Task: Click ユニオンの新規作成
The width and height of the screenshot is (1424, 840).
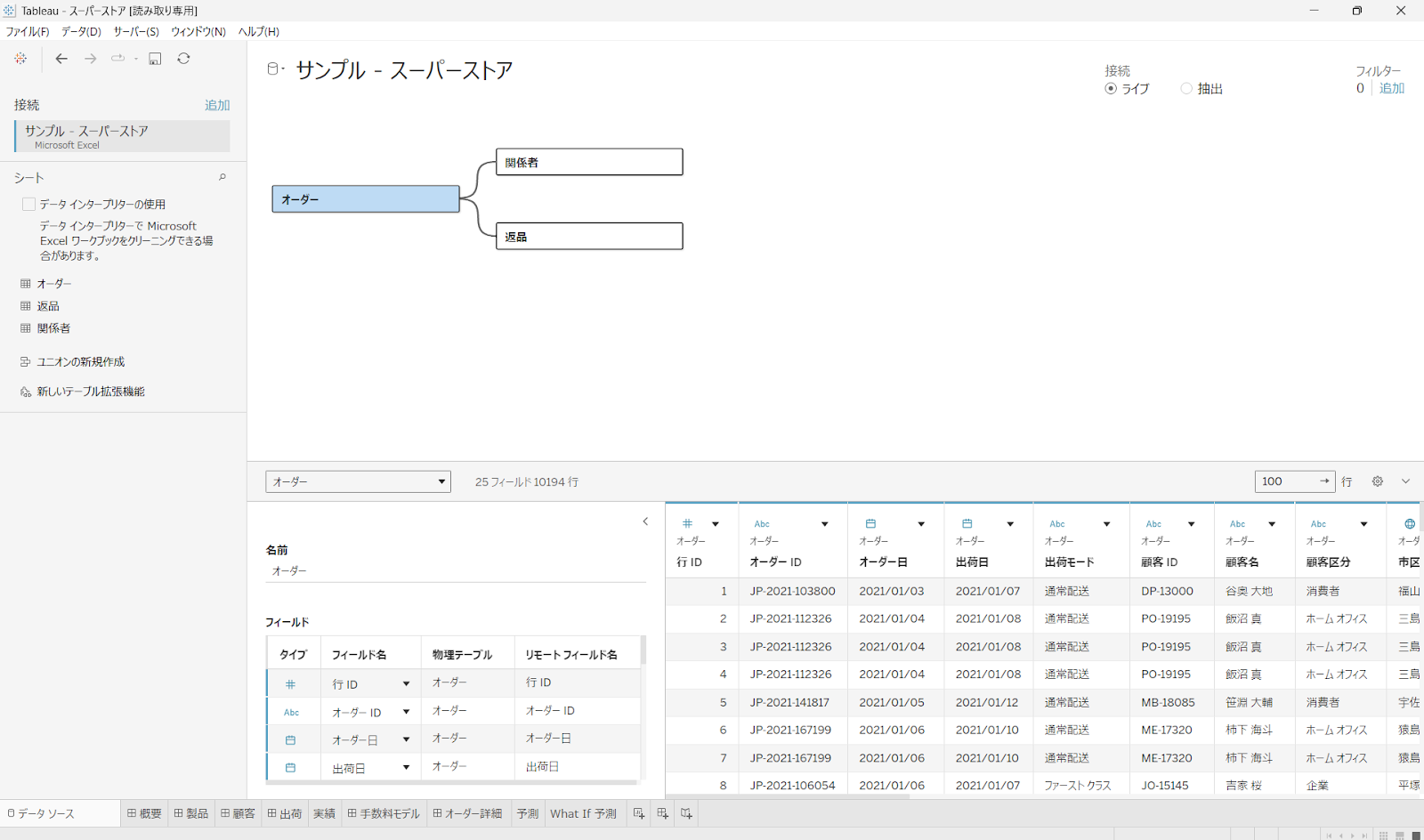Action: [x=81, y=362]
